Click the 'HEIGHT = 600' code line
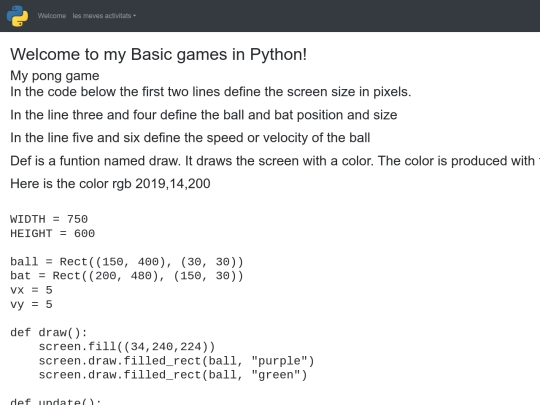This screenshot has height=405, width=540. (x=52, y=233)
